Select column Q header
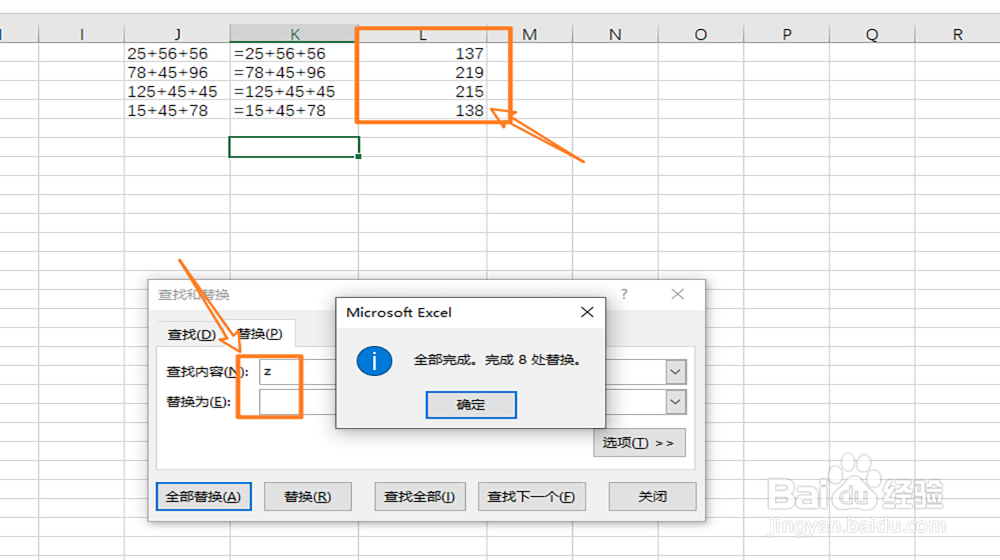 tap(872, 34)
